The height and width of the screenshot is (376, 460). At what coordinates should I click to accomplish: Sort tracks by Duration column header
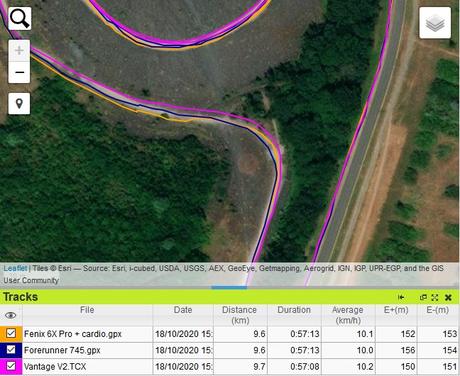tap(294, 315)
